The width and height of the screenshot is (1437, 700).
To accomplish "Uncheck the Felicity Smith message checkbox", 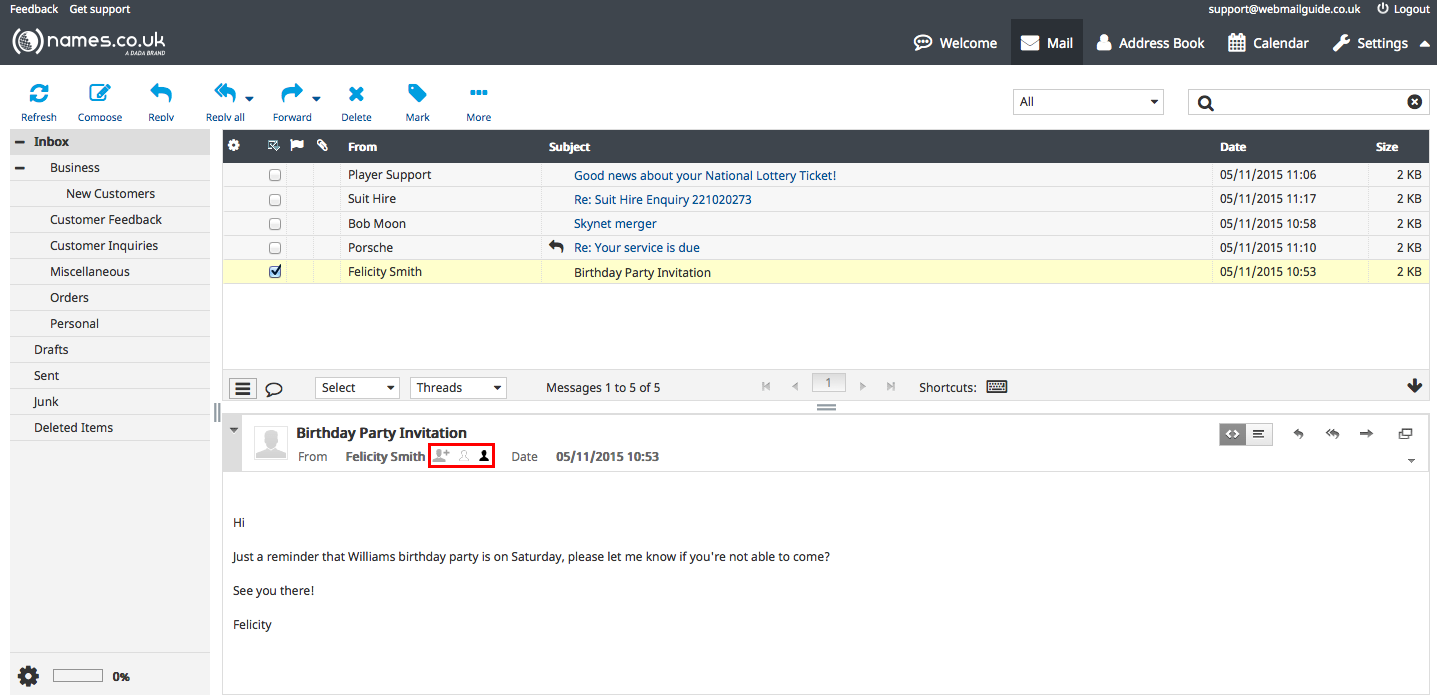I will 275,271.
